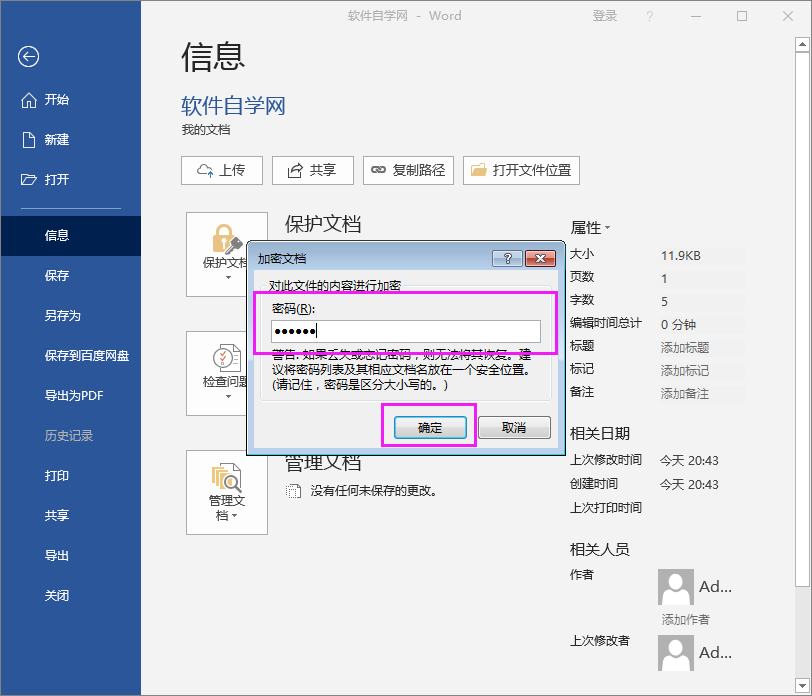Image resolution: width=812 pixels, height=696 pixels.
Task: Click the help question mark on 加密文档 dialog
Action: point(508,258)
